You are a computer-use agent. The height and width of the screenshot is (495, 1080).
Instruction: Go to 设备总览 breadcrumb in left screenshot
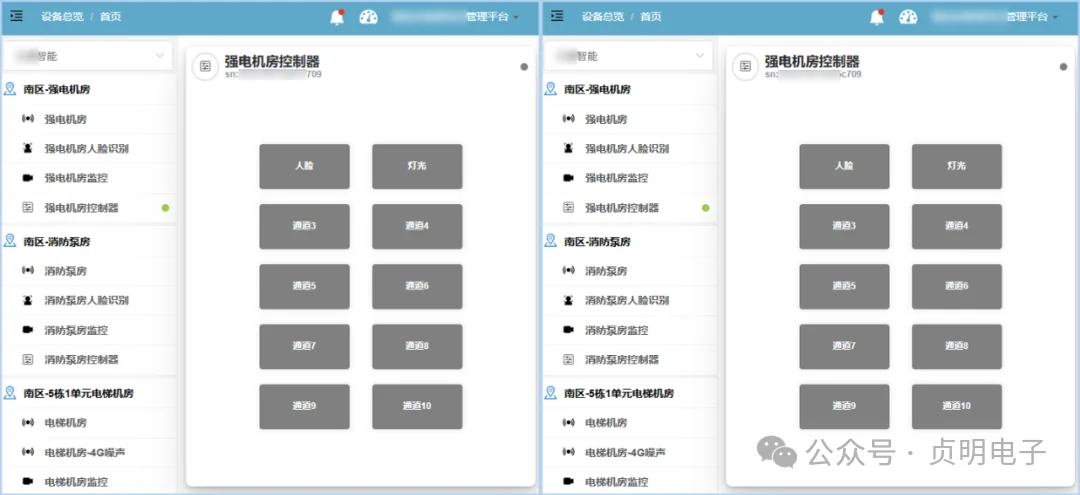(x=61, y=17)
